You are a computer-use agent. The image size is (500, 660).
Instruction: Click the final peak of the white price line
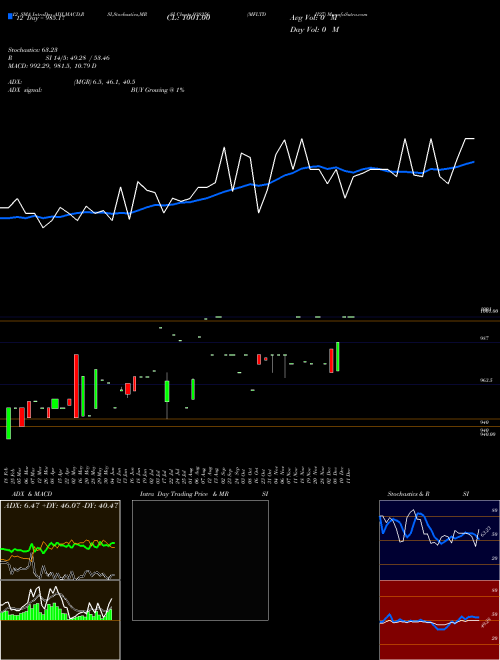pyautogui.click(x=469, y=138)
